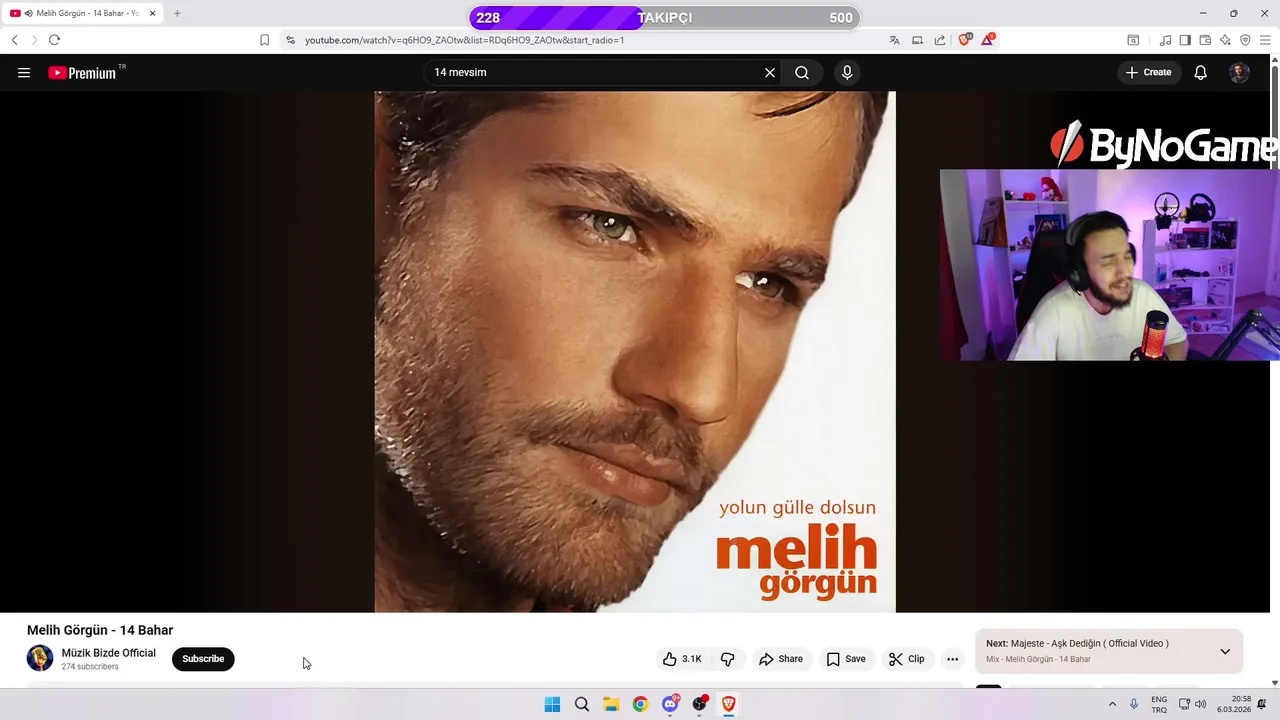Open a new browser tab
The image size is (1280, 720).
177,13
